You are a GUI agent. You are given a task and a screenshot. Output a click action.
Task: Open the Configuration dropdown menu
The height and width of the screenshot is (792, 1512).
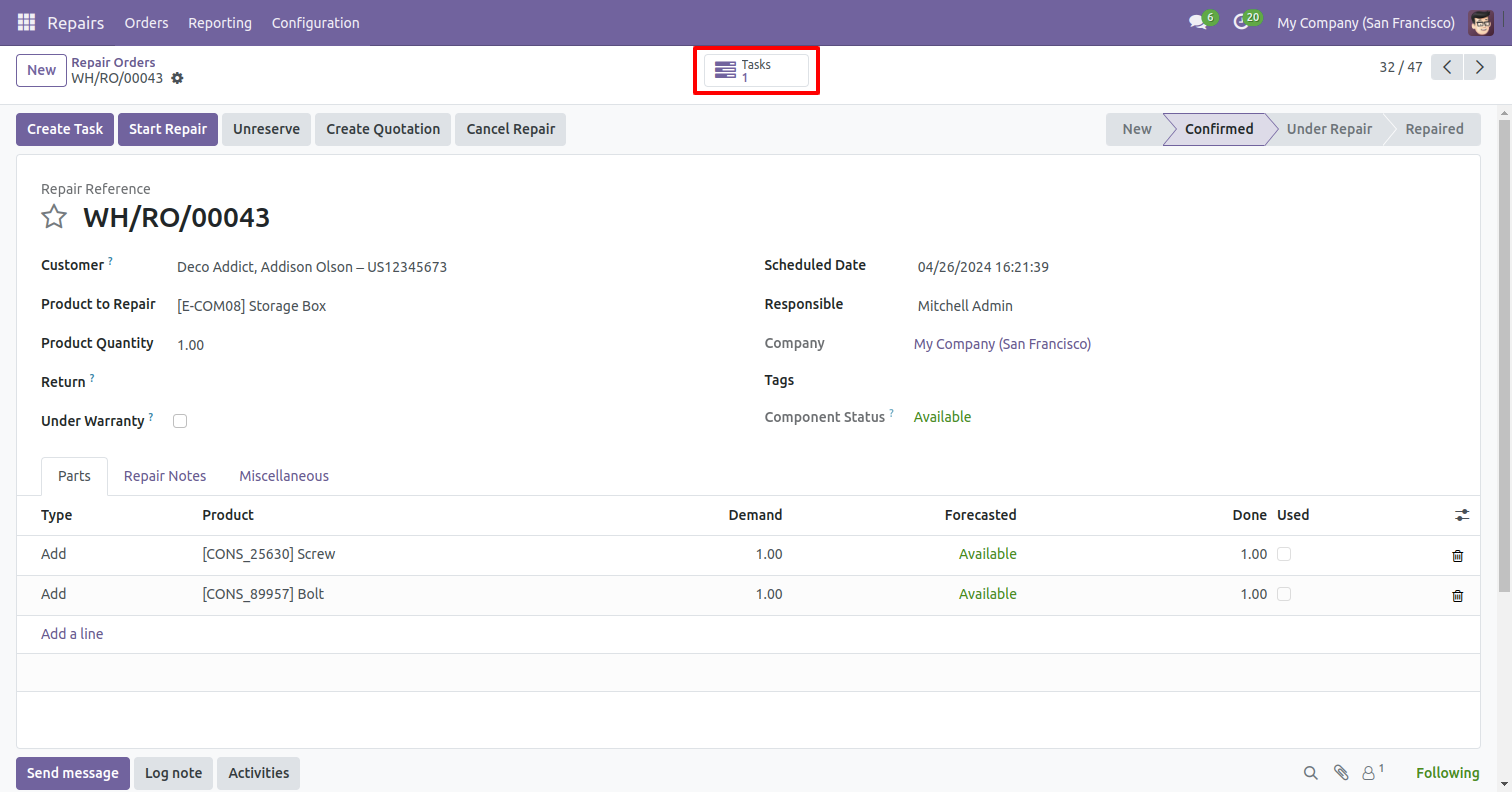315,22
